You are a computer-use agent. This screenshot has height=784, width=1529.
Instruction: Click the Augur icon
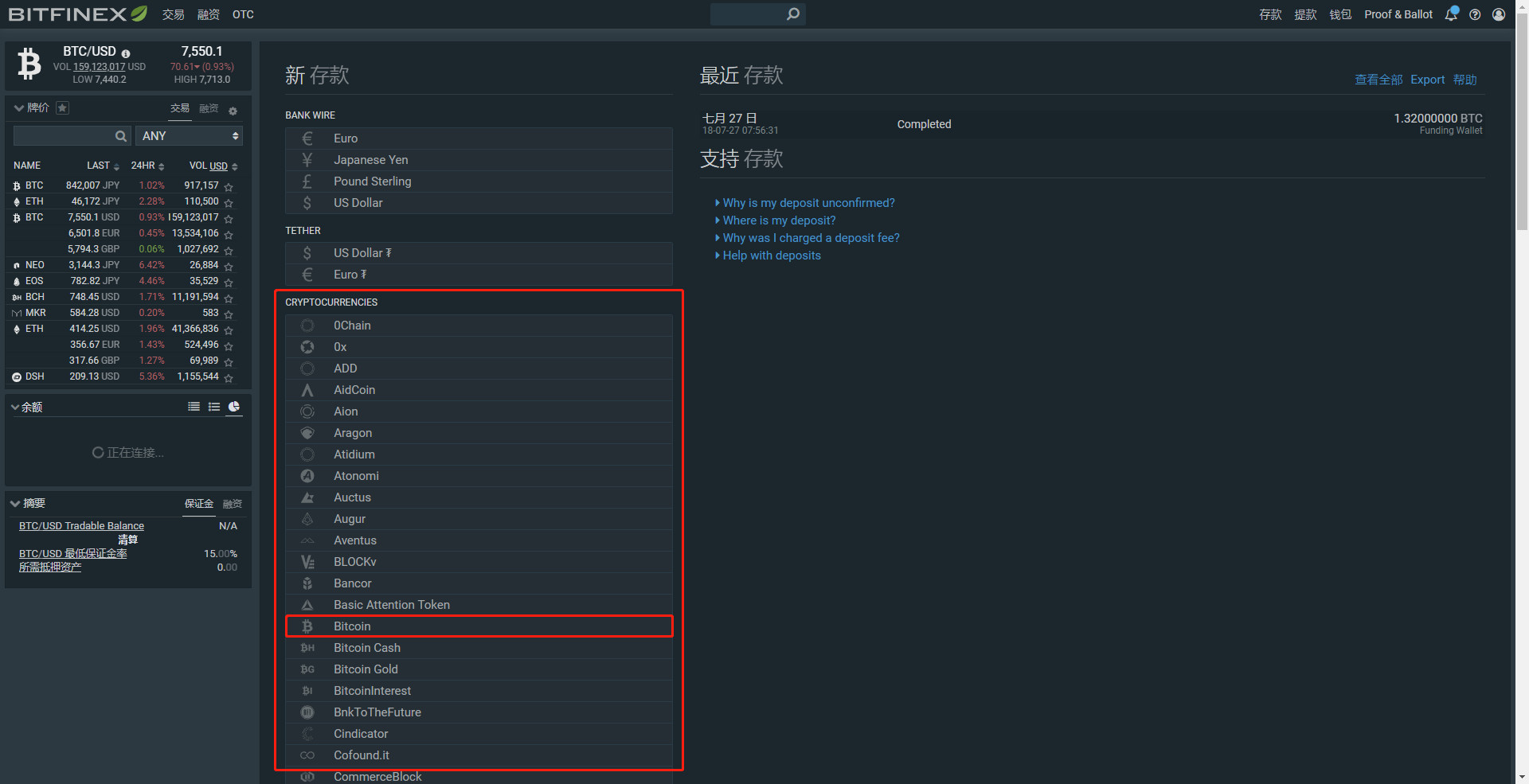[x=307, y=519]
